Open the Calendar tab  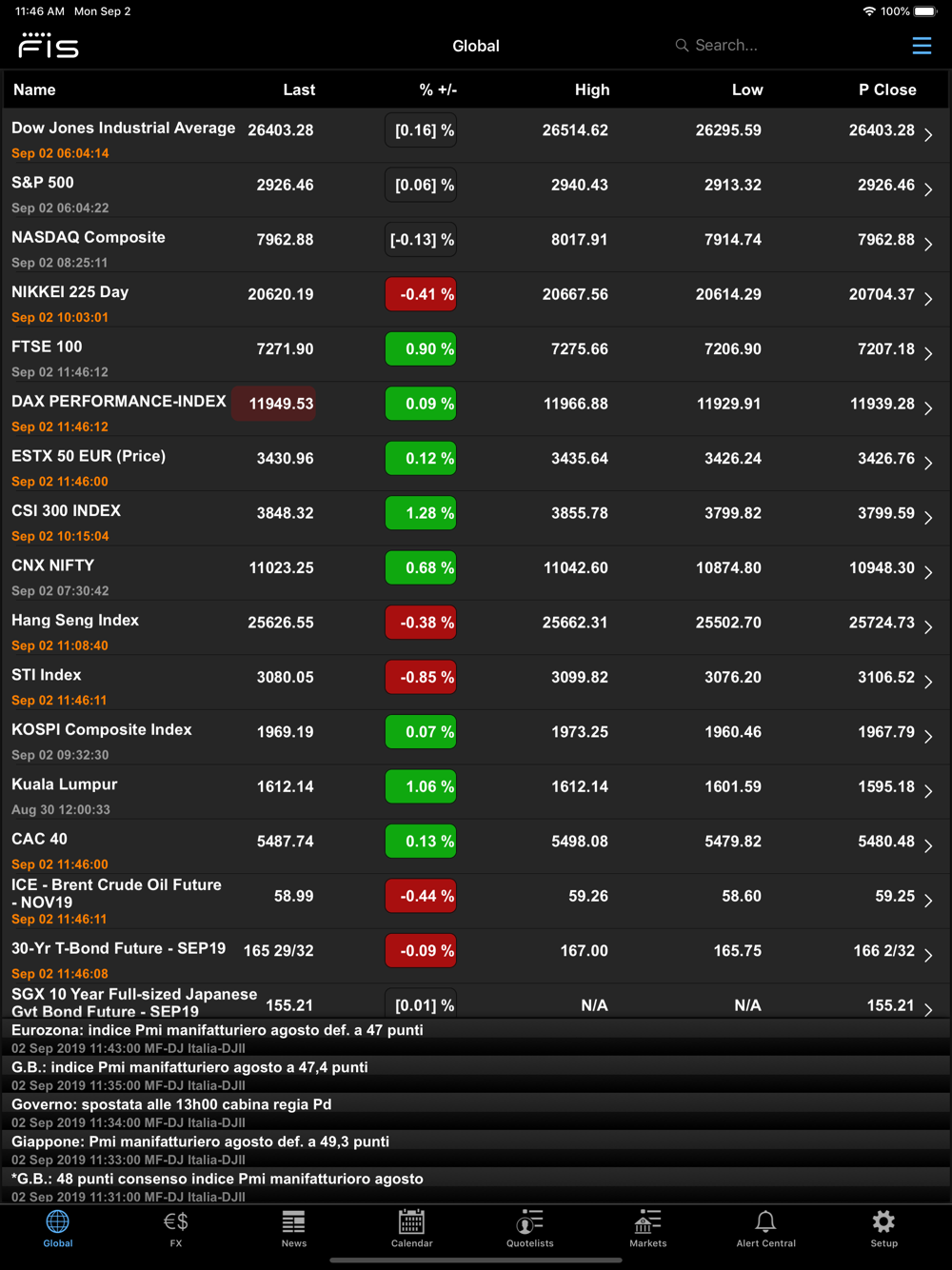412,1229
